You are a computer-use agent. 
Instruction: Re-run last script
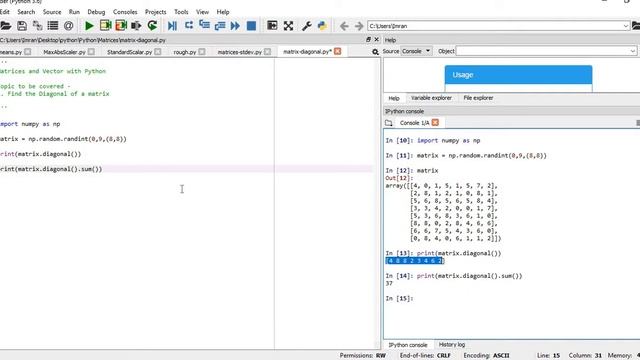tap(152, 26)
